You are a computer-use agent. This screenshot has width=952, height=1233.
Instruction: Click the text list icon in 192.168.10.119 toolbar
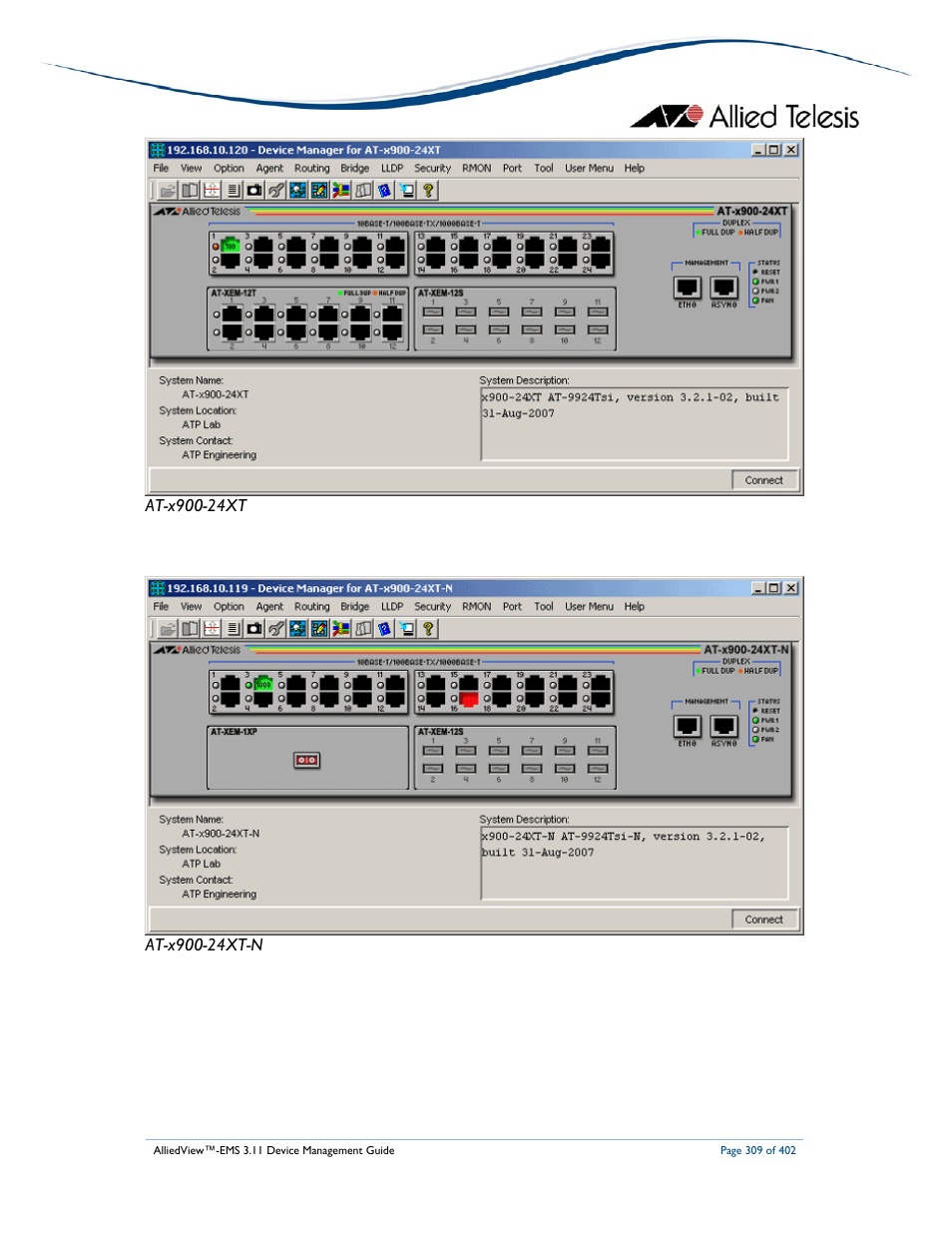[x=233, y=628]
